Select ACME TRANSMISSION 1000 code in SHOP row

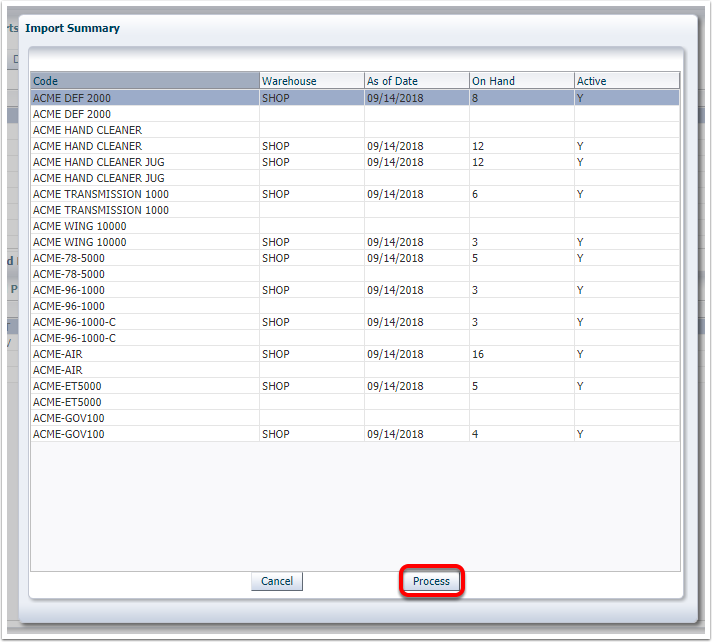coord(145,194)
